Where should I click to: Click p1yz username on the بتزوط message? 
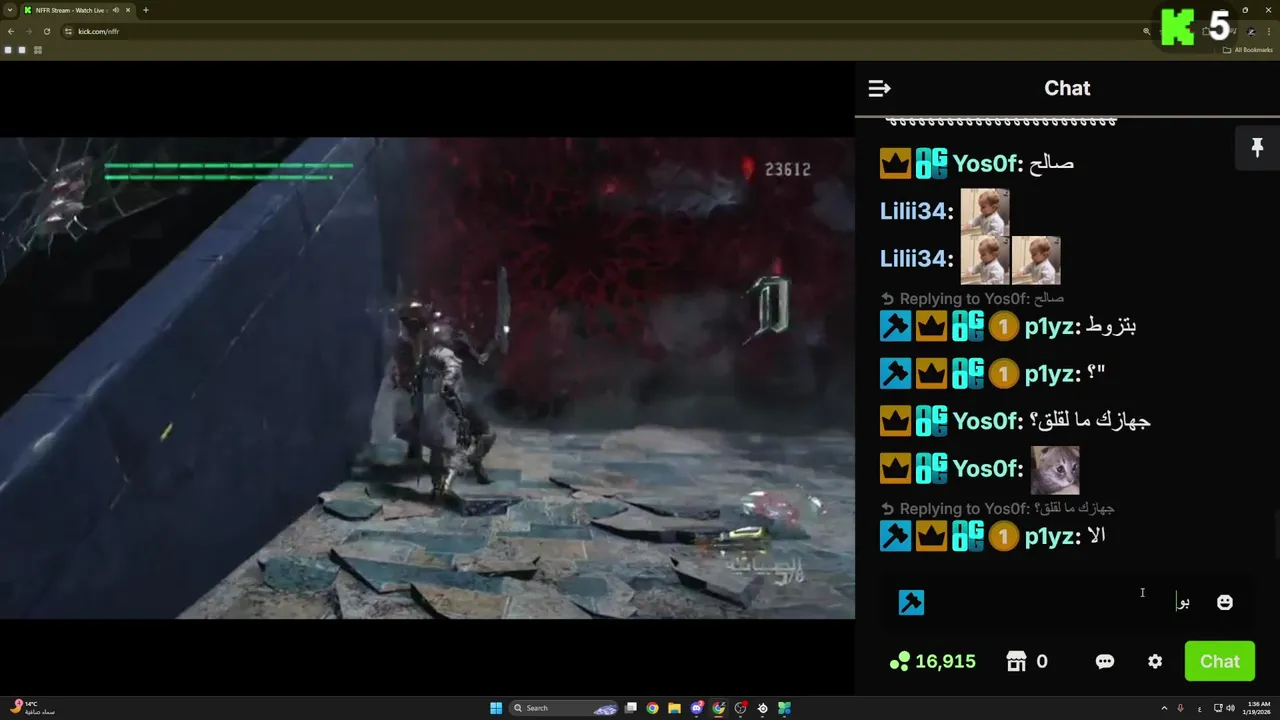pos(1048,326)
